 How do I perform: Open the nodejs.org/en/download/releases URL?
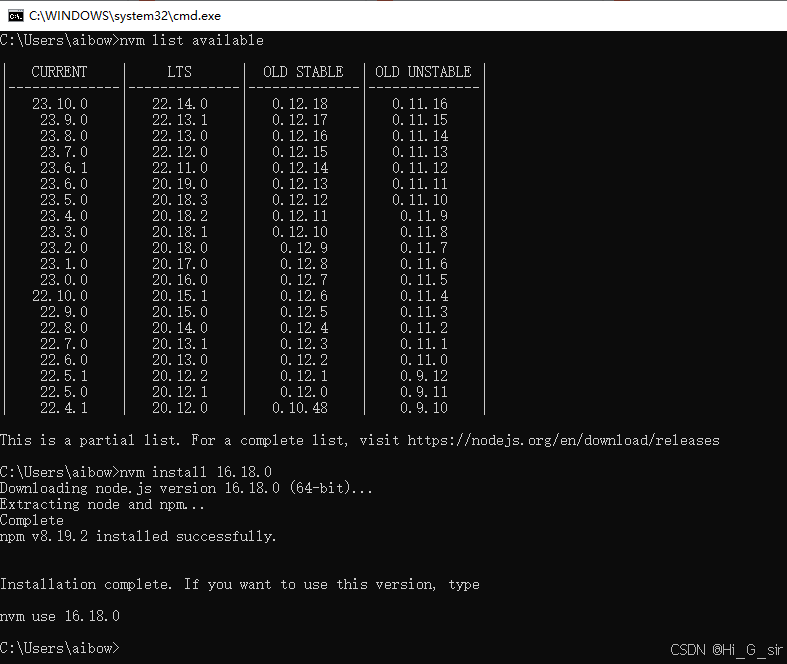tap(563, 440)
